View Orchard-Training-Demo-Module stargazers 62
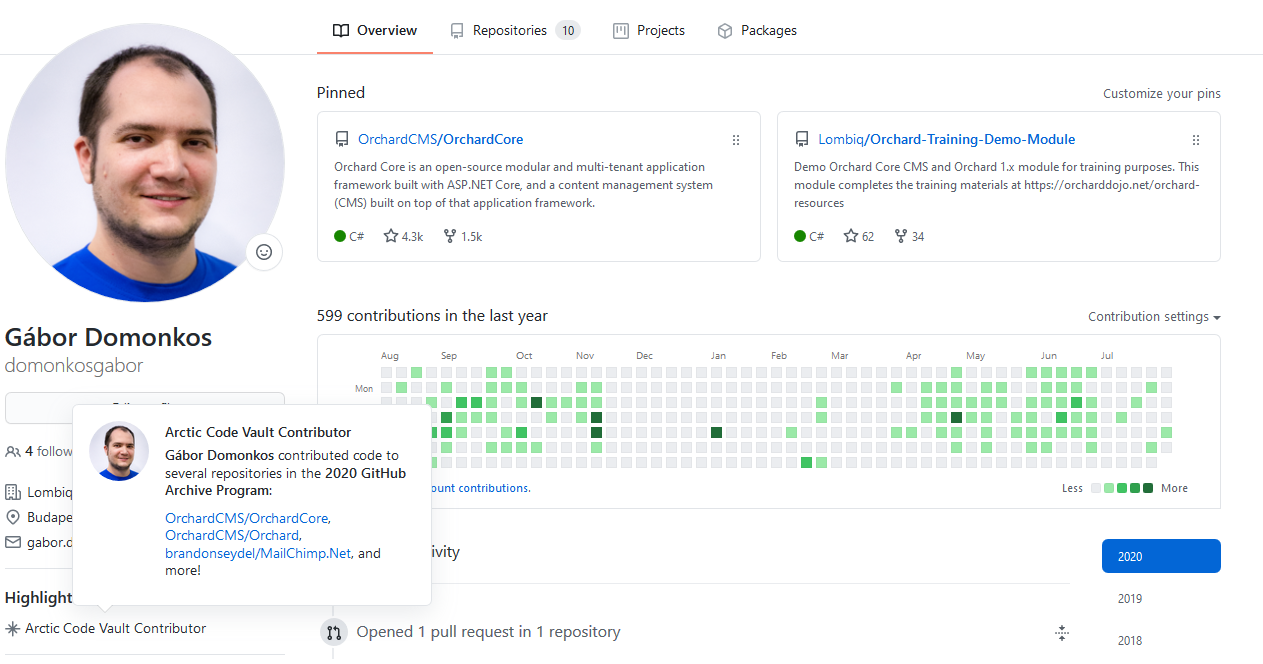The width and height of the screenshot is (1263, 664). pos(859,237)
